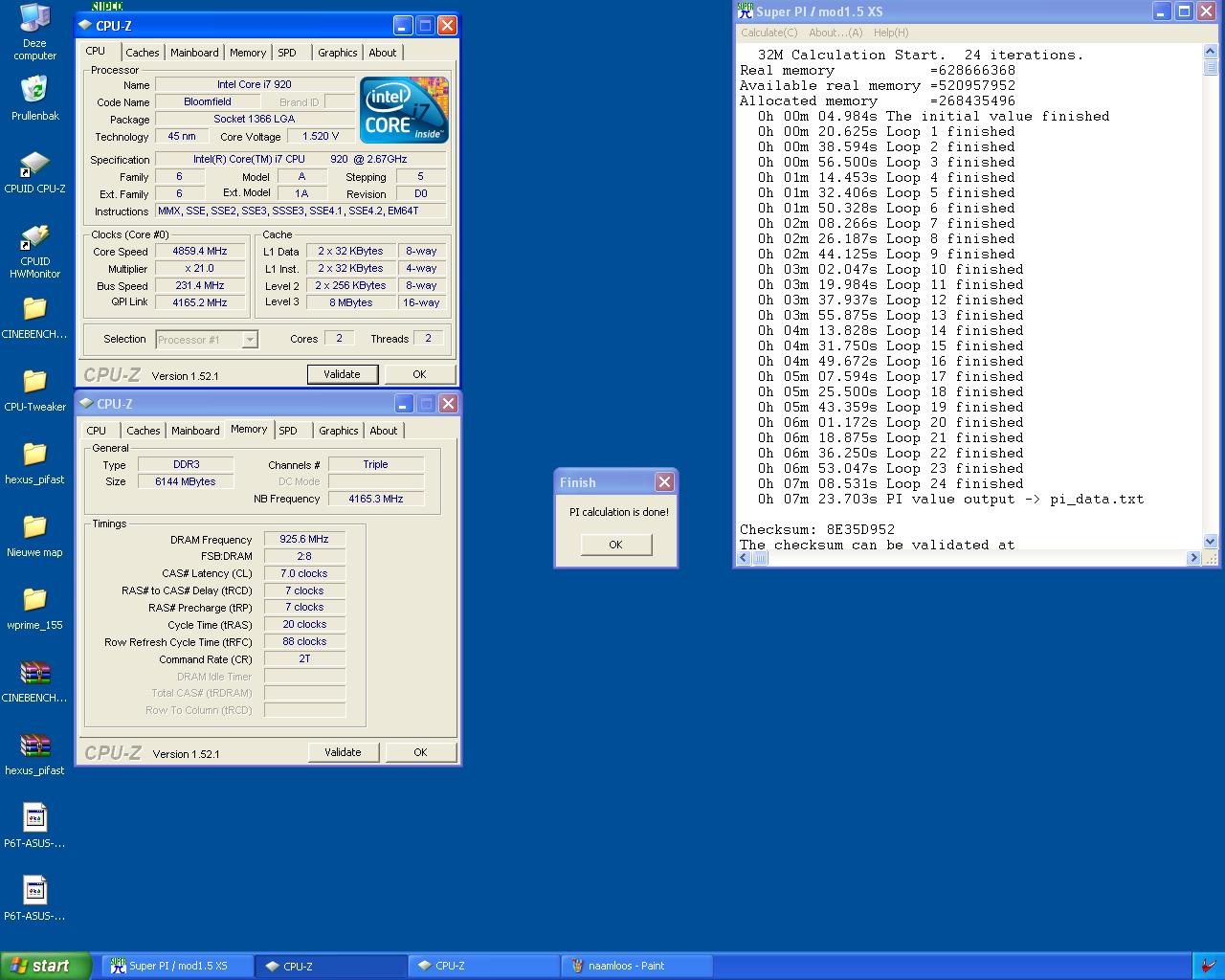Click Validate in upper CPU-Z window
Screen dimensions: 1225x980
343,374
